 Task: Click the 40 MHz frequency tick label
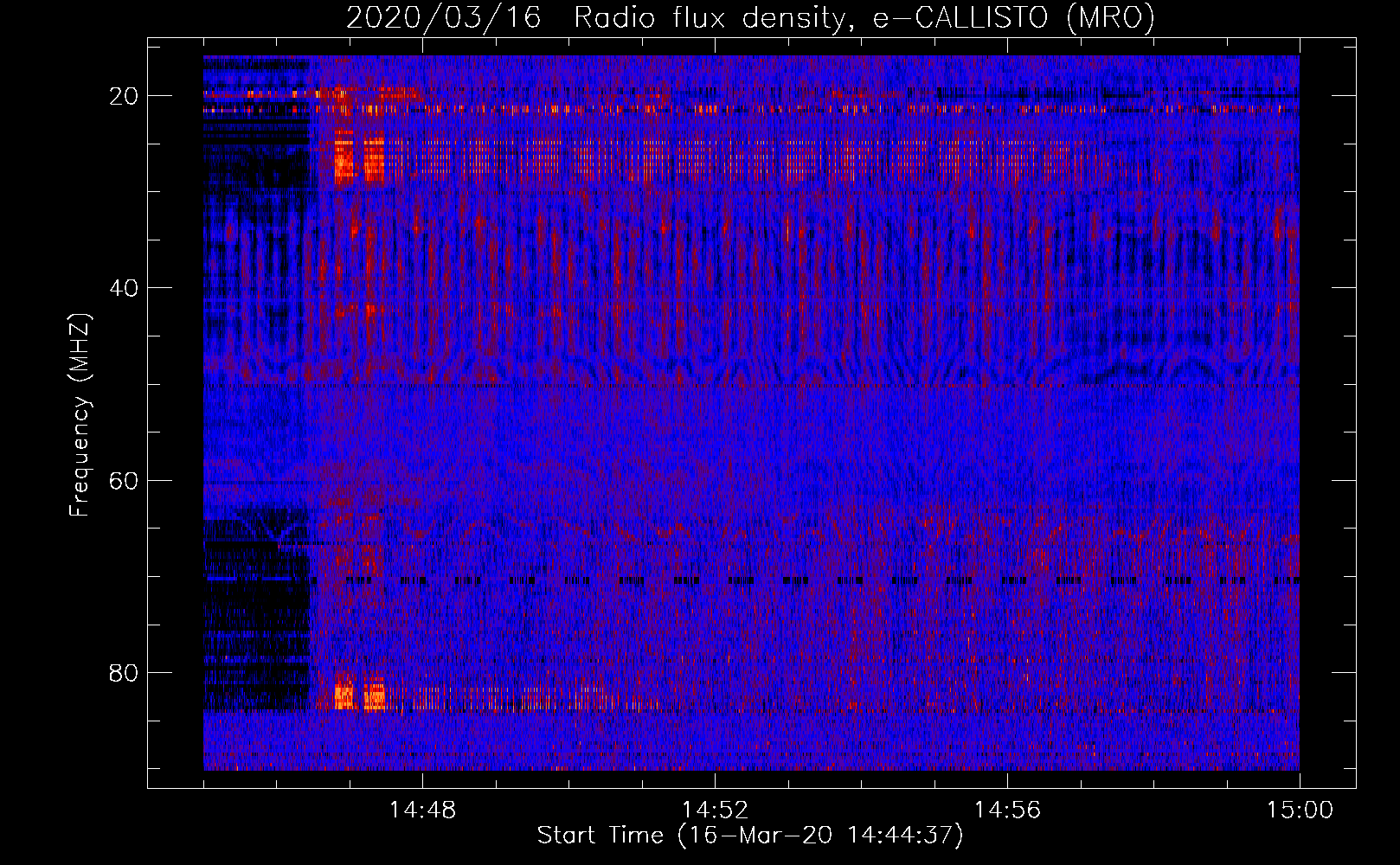[125, 288]
